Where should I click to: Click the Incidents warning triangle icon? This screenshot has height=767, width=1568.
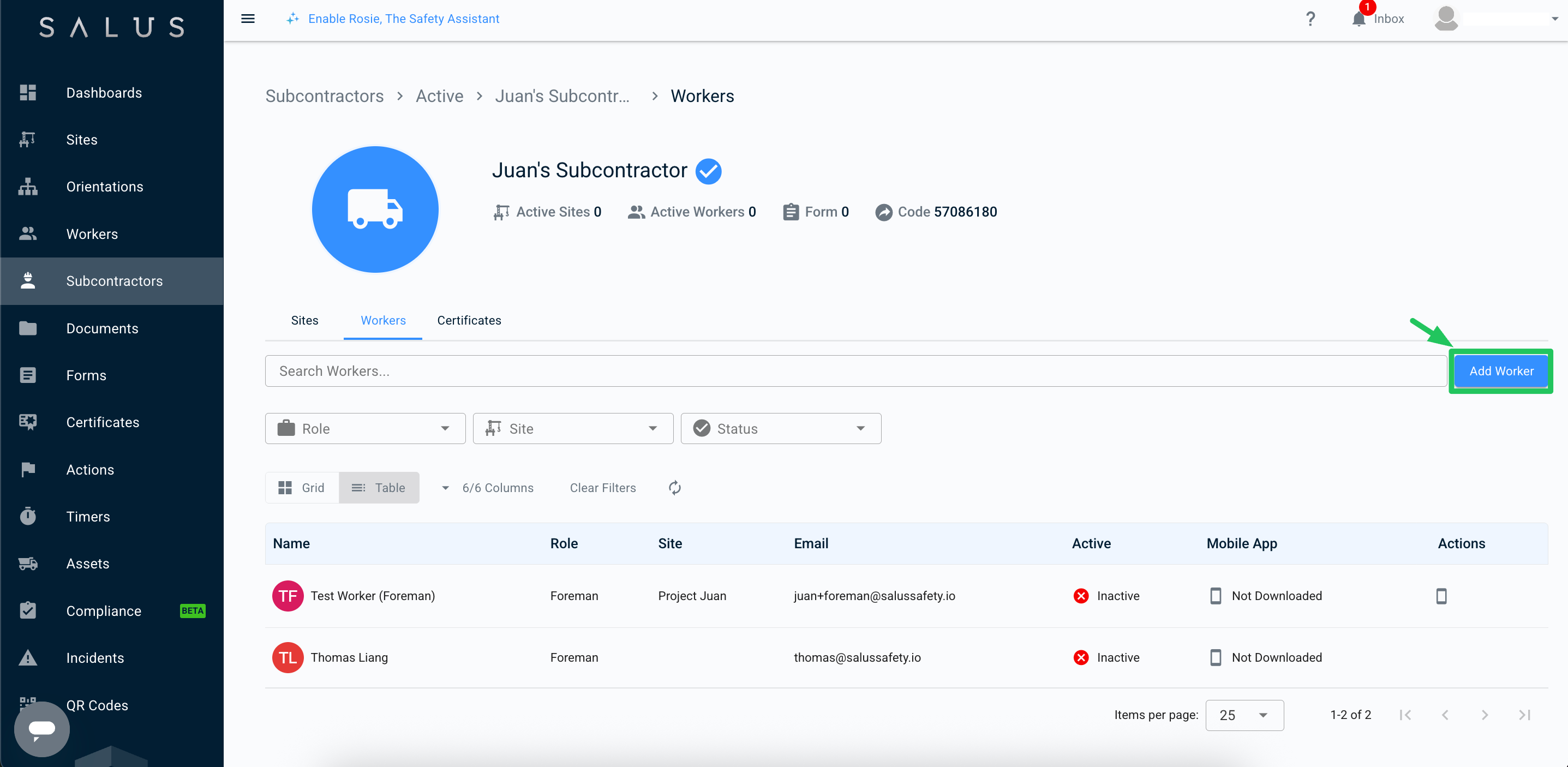(28, 657)
